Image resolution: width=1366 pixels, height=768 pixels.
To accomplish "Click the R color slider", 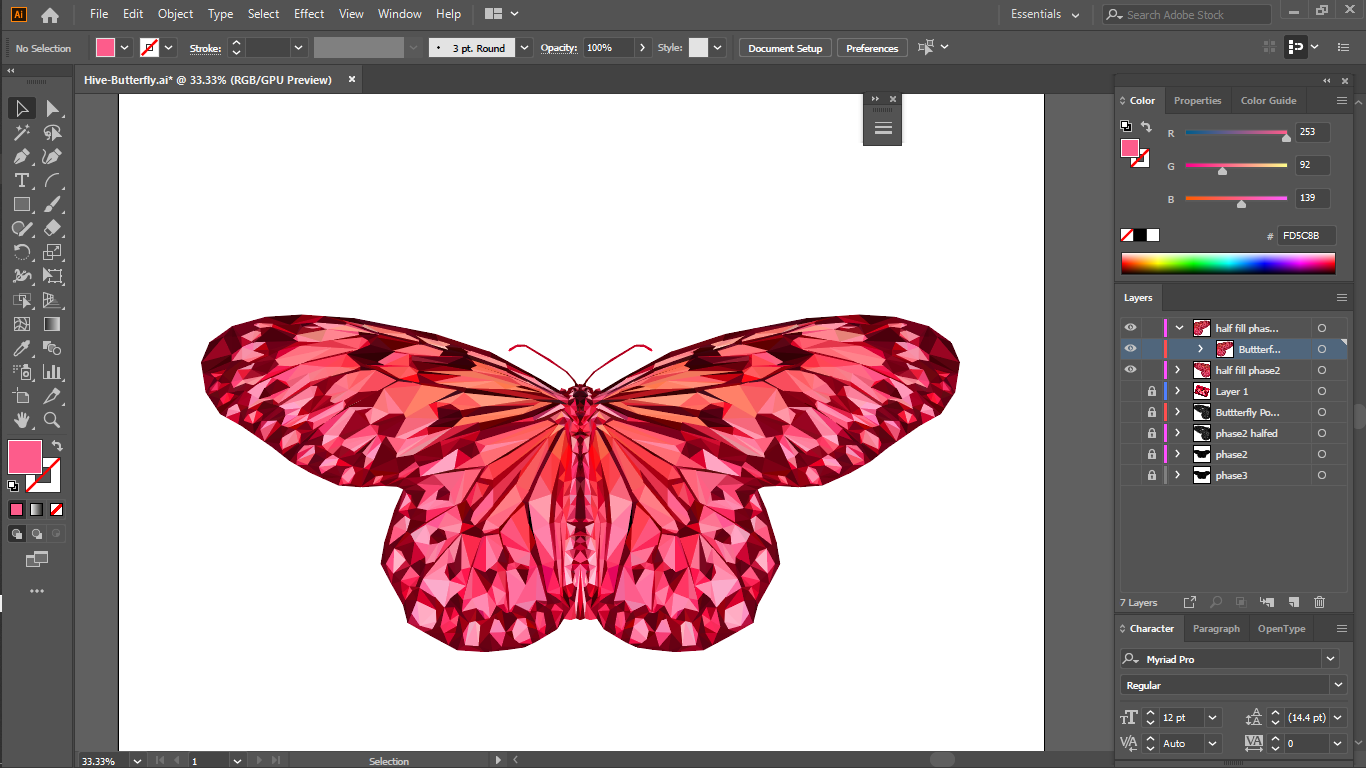I will click(1236, 133).
